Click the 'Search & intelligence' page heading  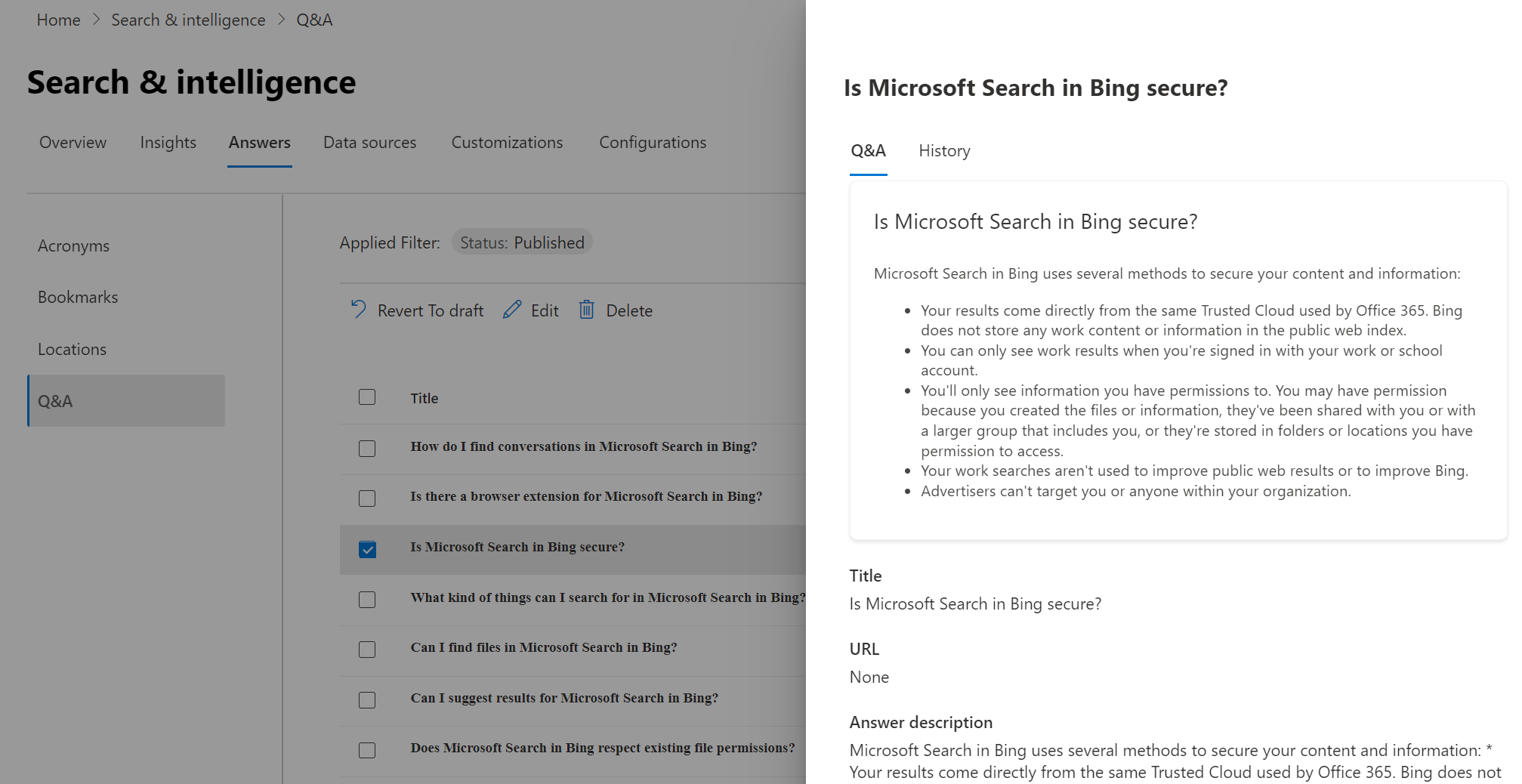[x=191, y=82]
